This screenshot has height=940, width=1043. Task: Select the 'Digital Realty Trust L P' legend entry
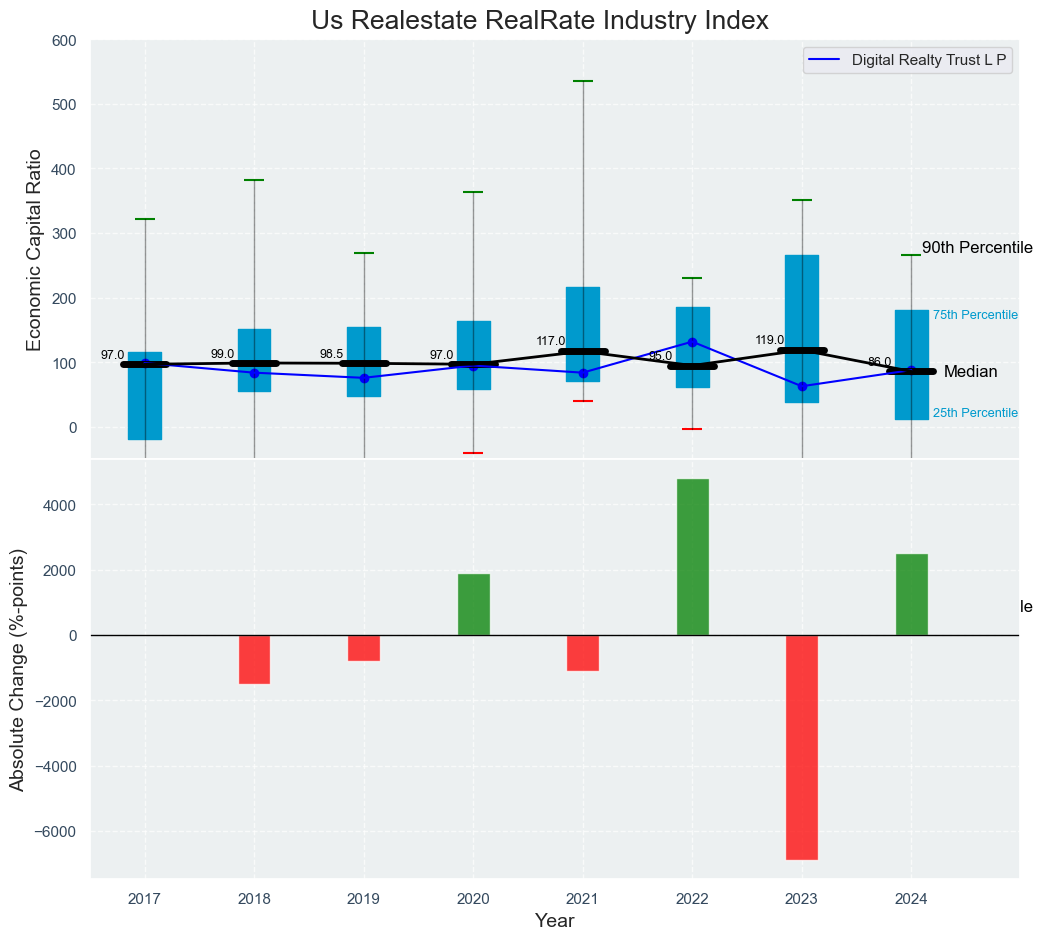[929, 60]
